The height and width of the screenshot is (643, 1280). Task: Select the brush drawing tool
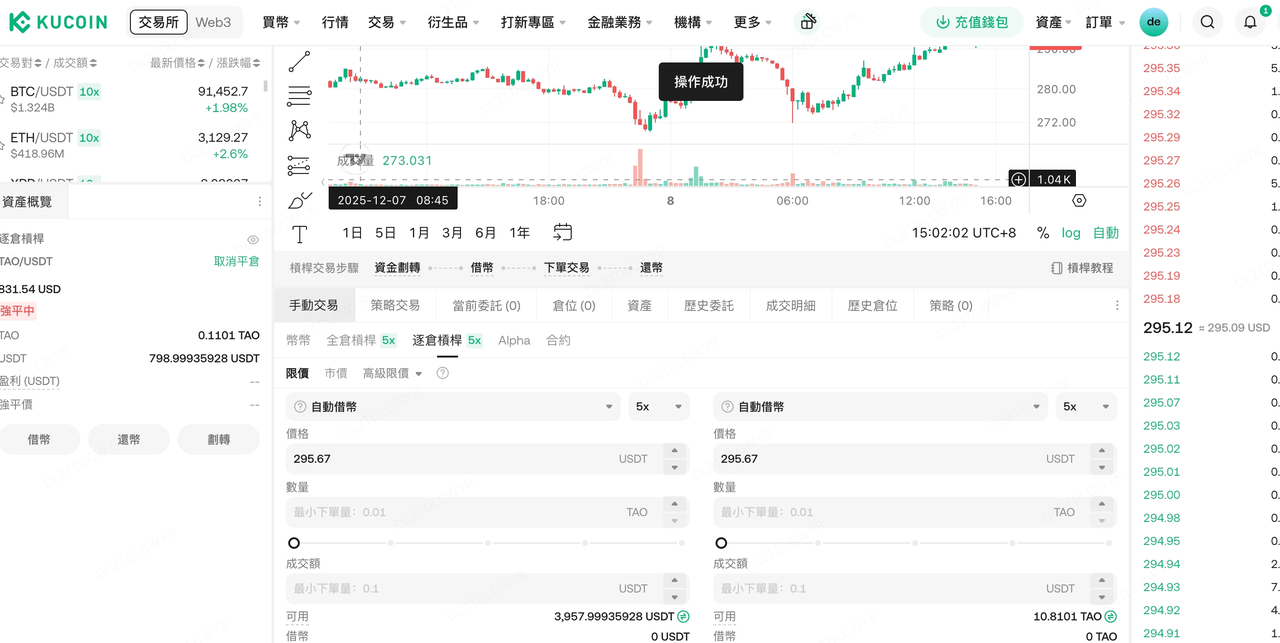pos(299,200)
